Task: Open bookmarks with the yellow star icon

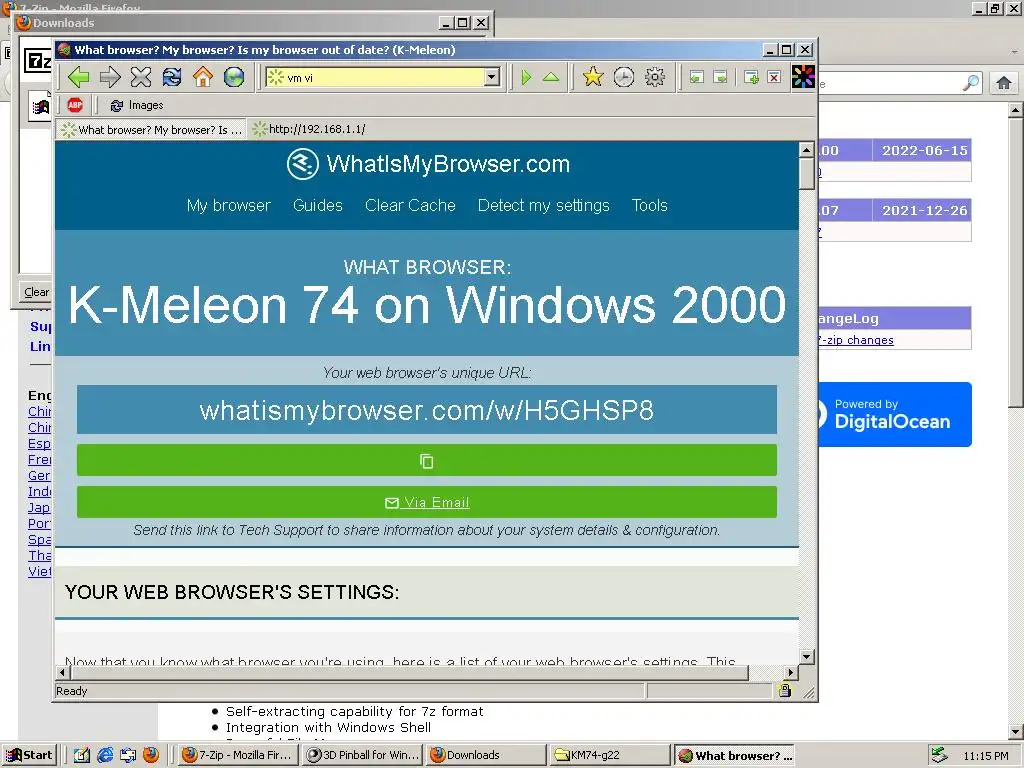Action: click(x=592, y=77)
